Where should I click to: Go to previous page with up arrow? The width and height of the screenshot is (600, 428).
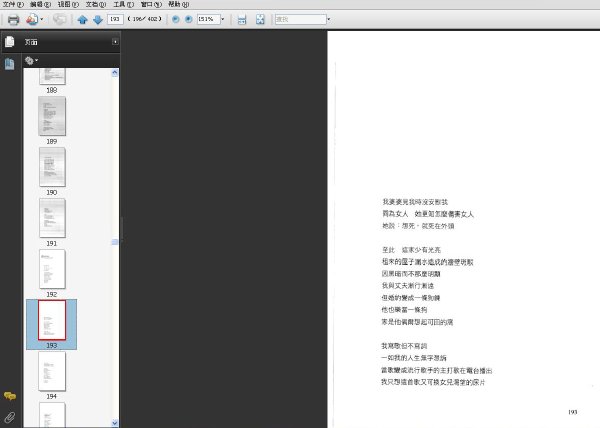coord(83,20)
